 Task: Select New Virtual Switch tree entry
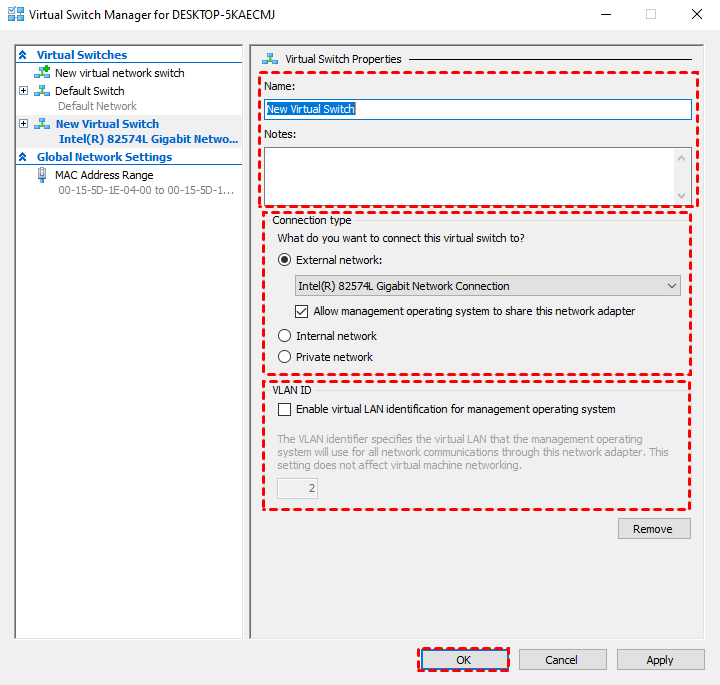pos(107,124)
